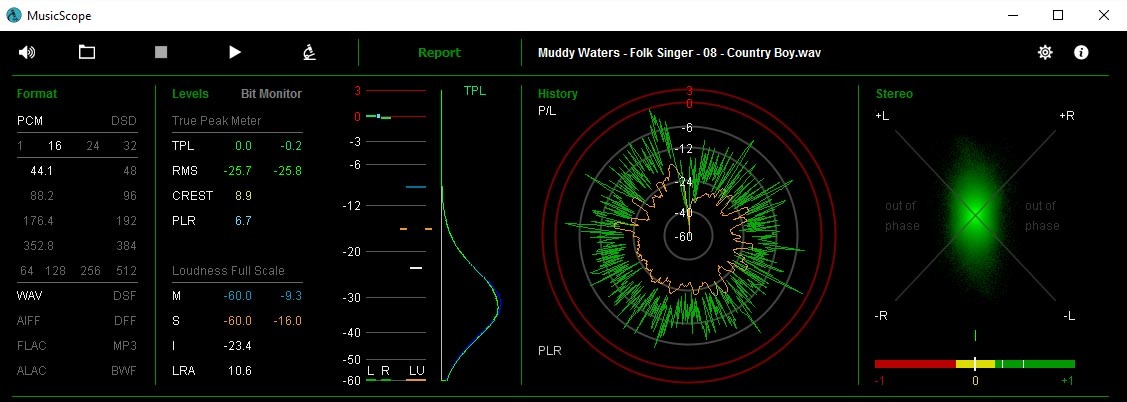Click the microscope analyze icon
1127x402 pixels.
(x=310, y=53)
